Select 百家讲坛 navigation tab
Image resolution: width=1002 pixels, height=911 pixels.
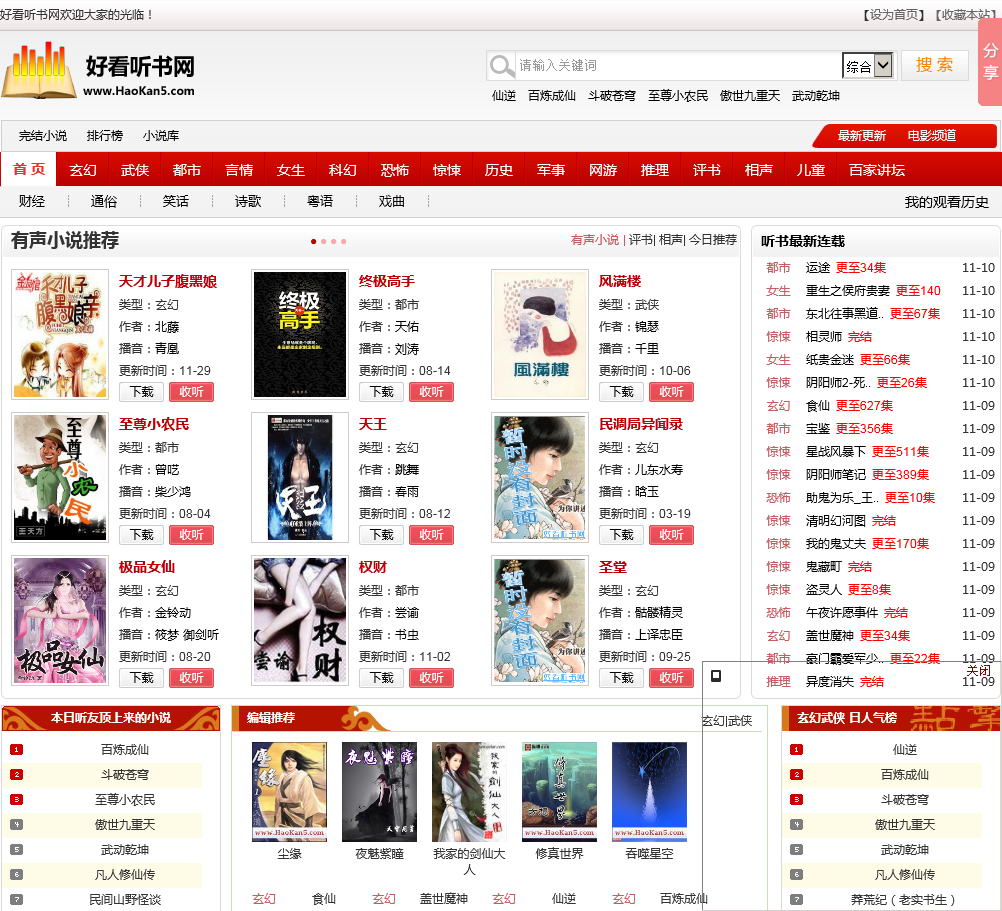coord(877,170)
